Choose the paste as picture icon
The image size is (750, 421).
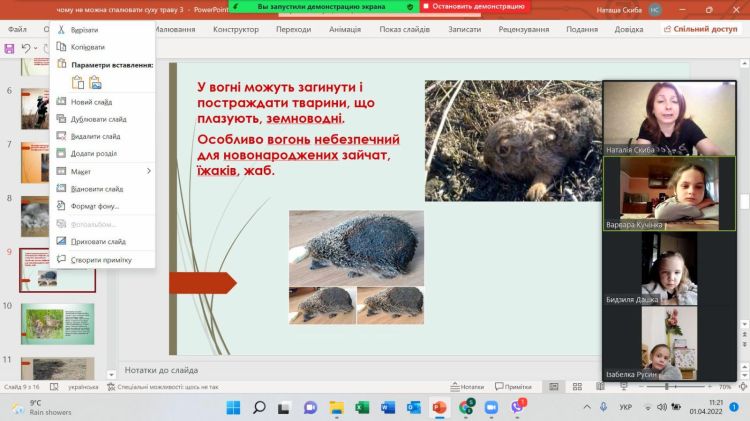[96, 82]
